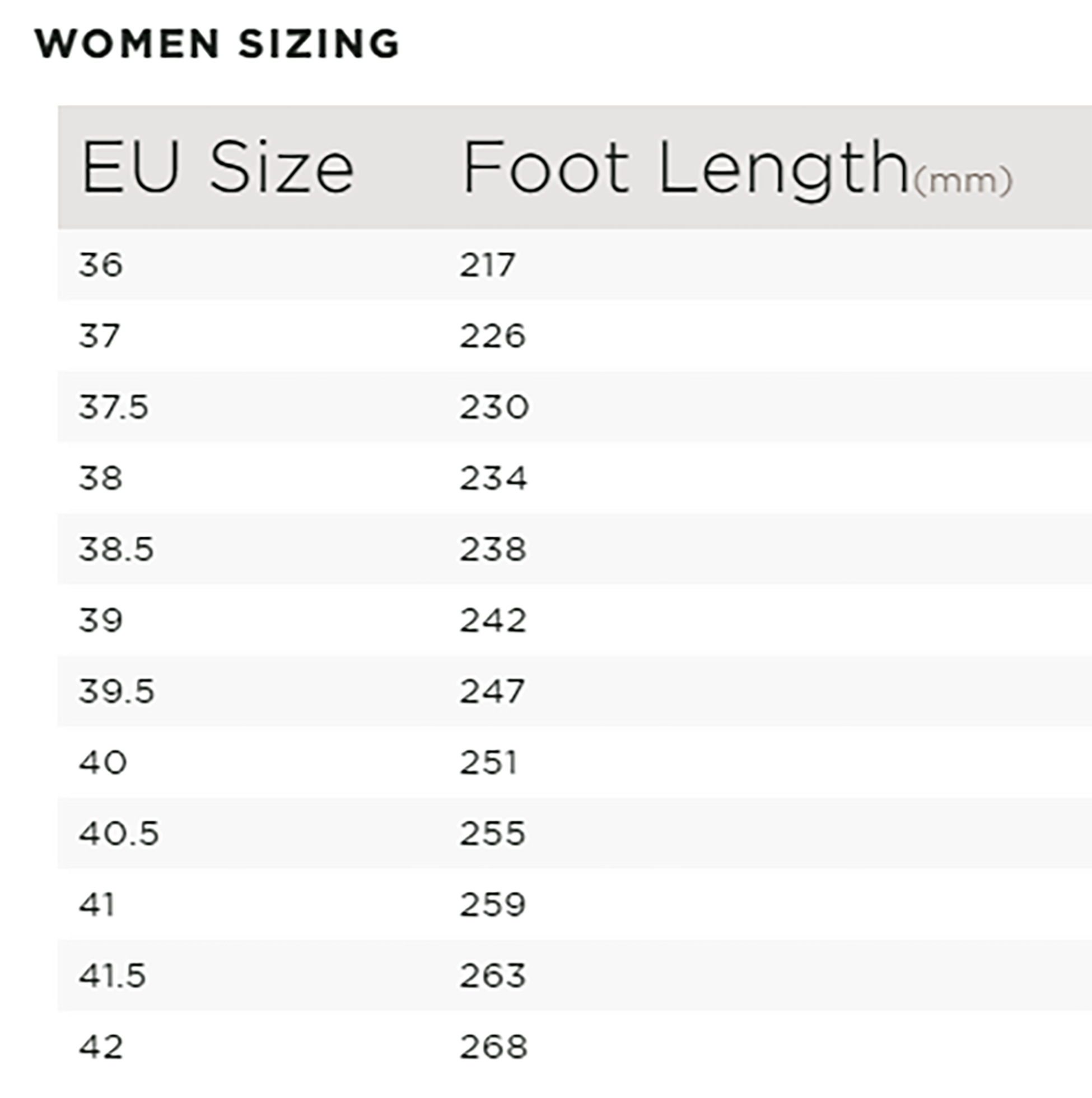Select EU size 42 cell
The height and width of the screenshot is (1098, 1092).
point(101,1047)
